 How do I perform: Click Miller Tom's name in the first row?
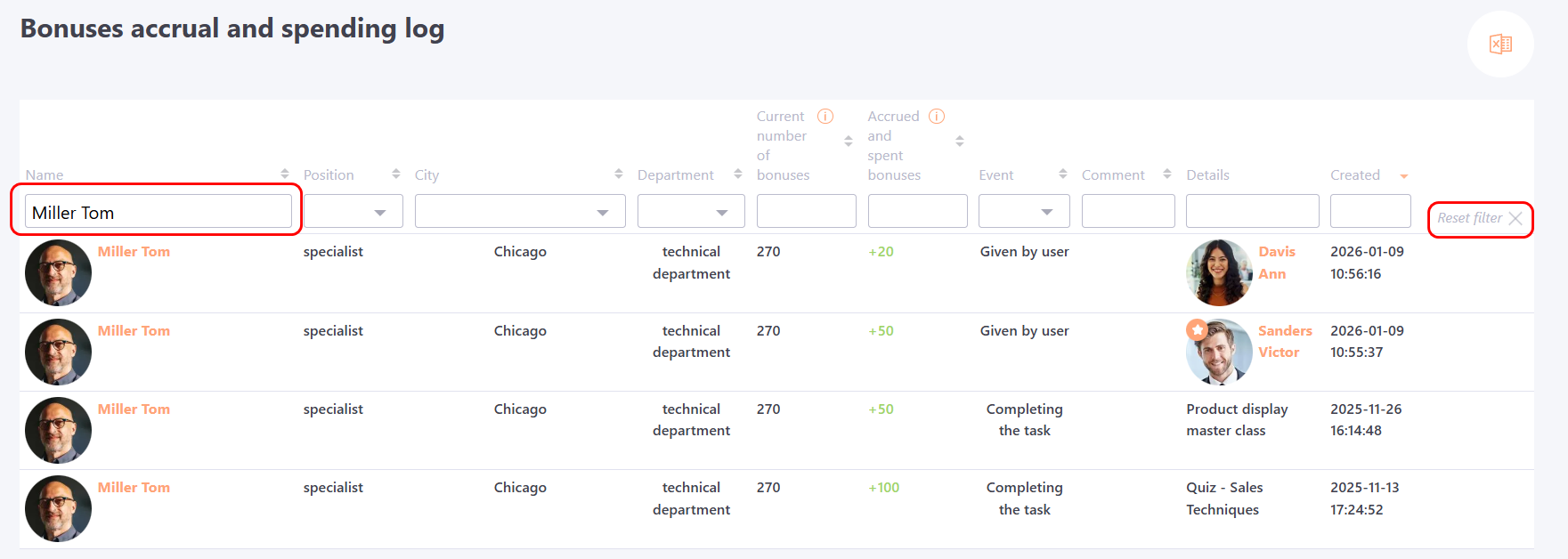pyautogui.click(x=134, y=252)
